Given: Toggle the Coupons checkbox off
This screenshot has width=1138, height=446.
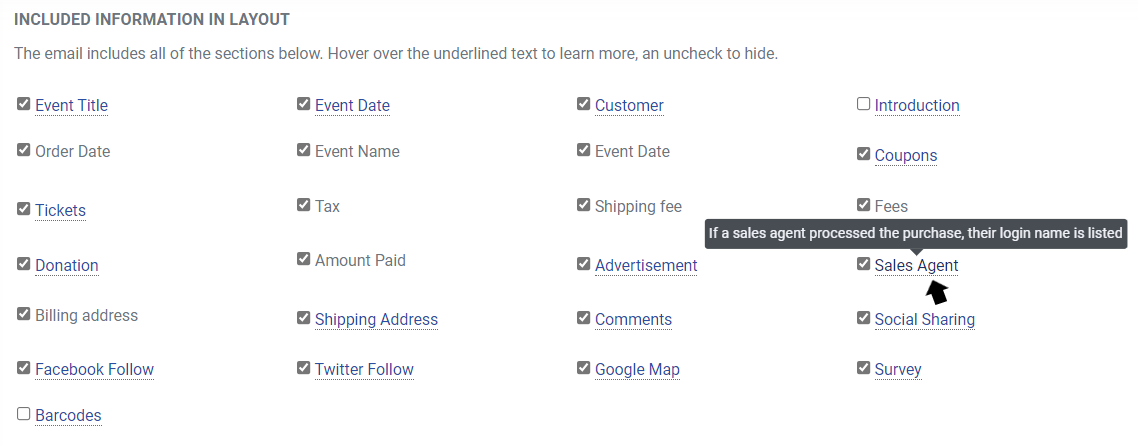Looking at the screenshot, I should pos(863,154).
